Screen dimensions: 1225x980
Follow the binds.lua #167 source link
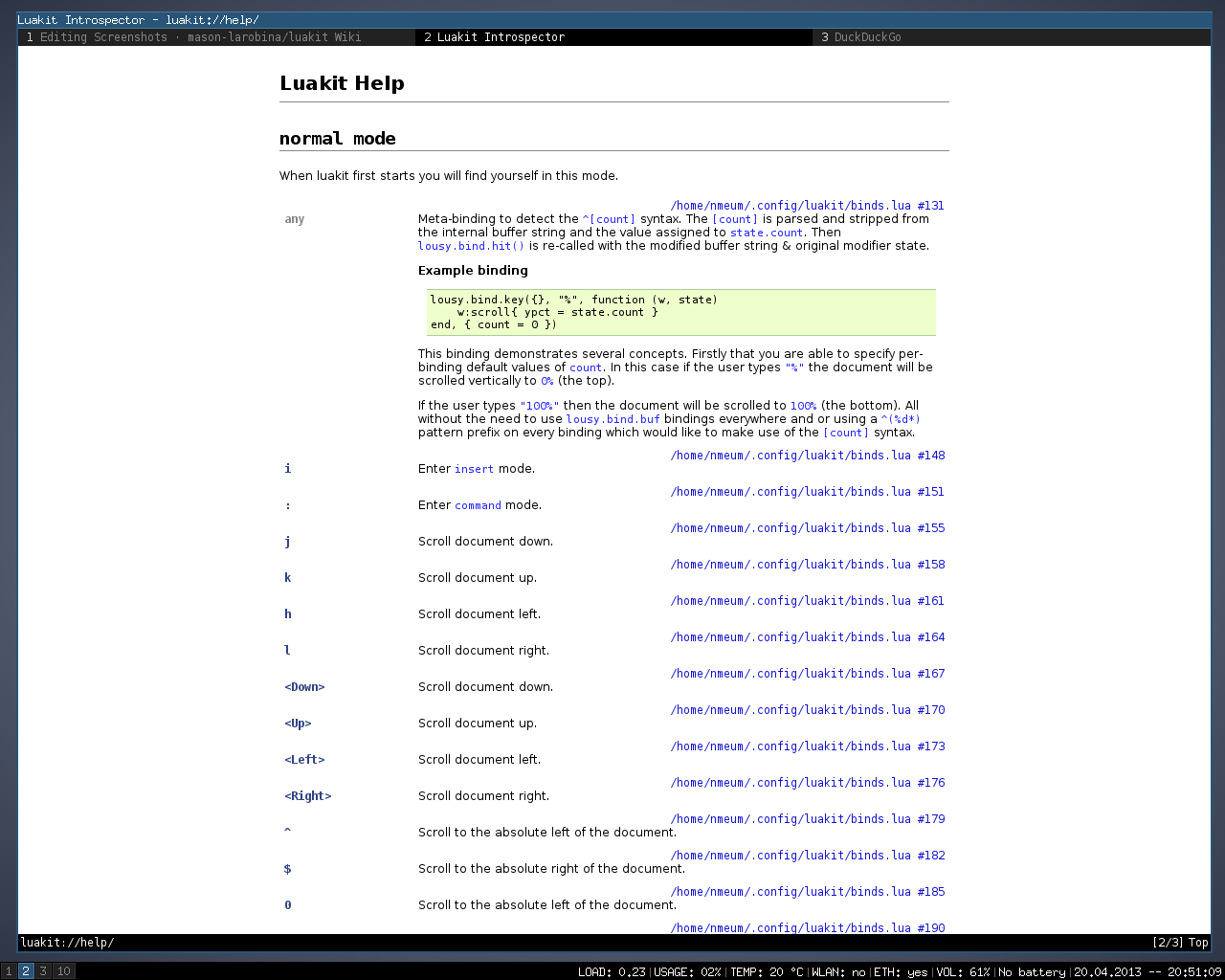807,674
